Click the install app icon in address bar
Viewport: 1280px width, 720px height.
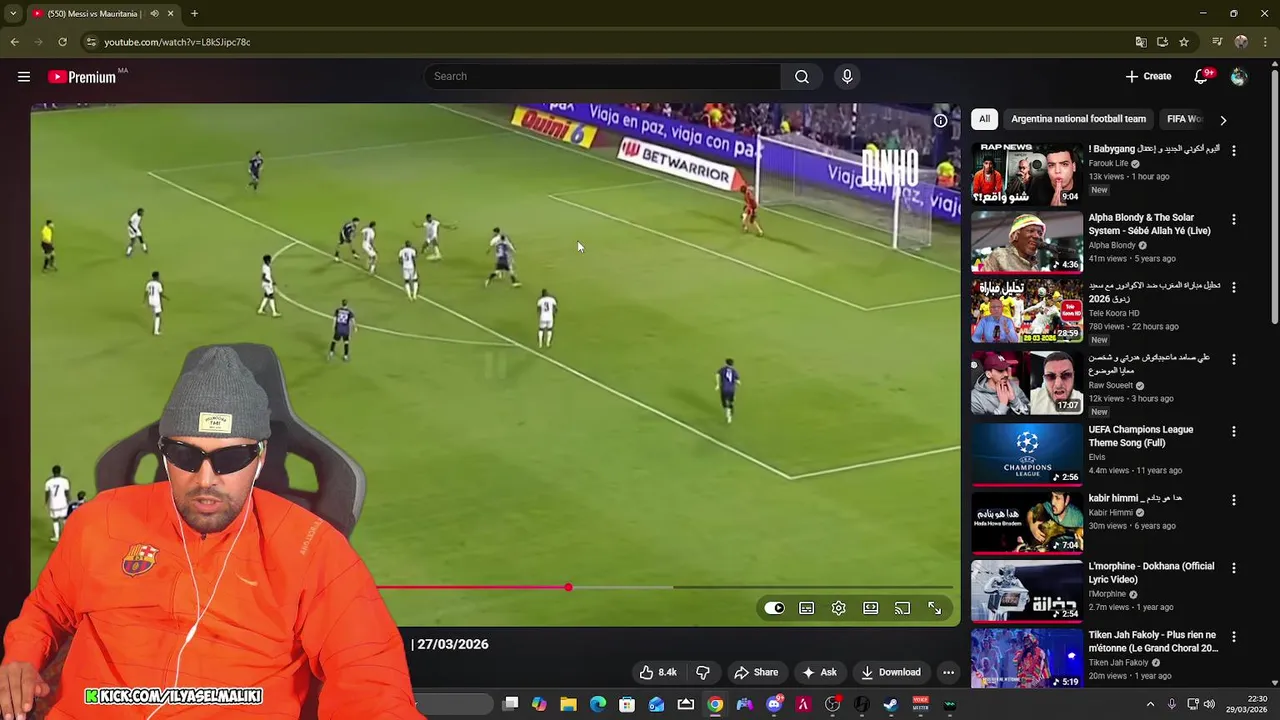[1162, 42]
